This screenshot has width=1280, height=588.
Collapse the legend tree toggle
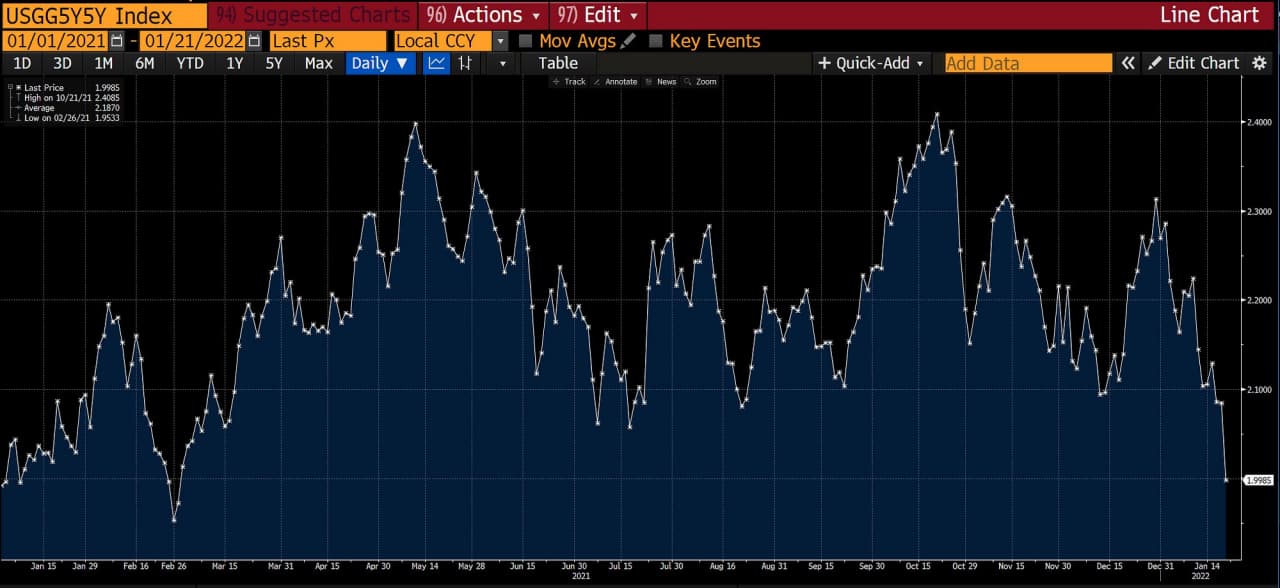tap(9, 88)
